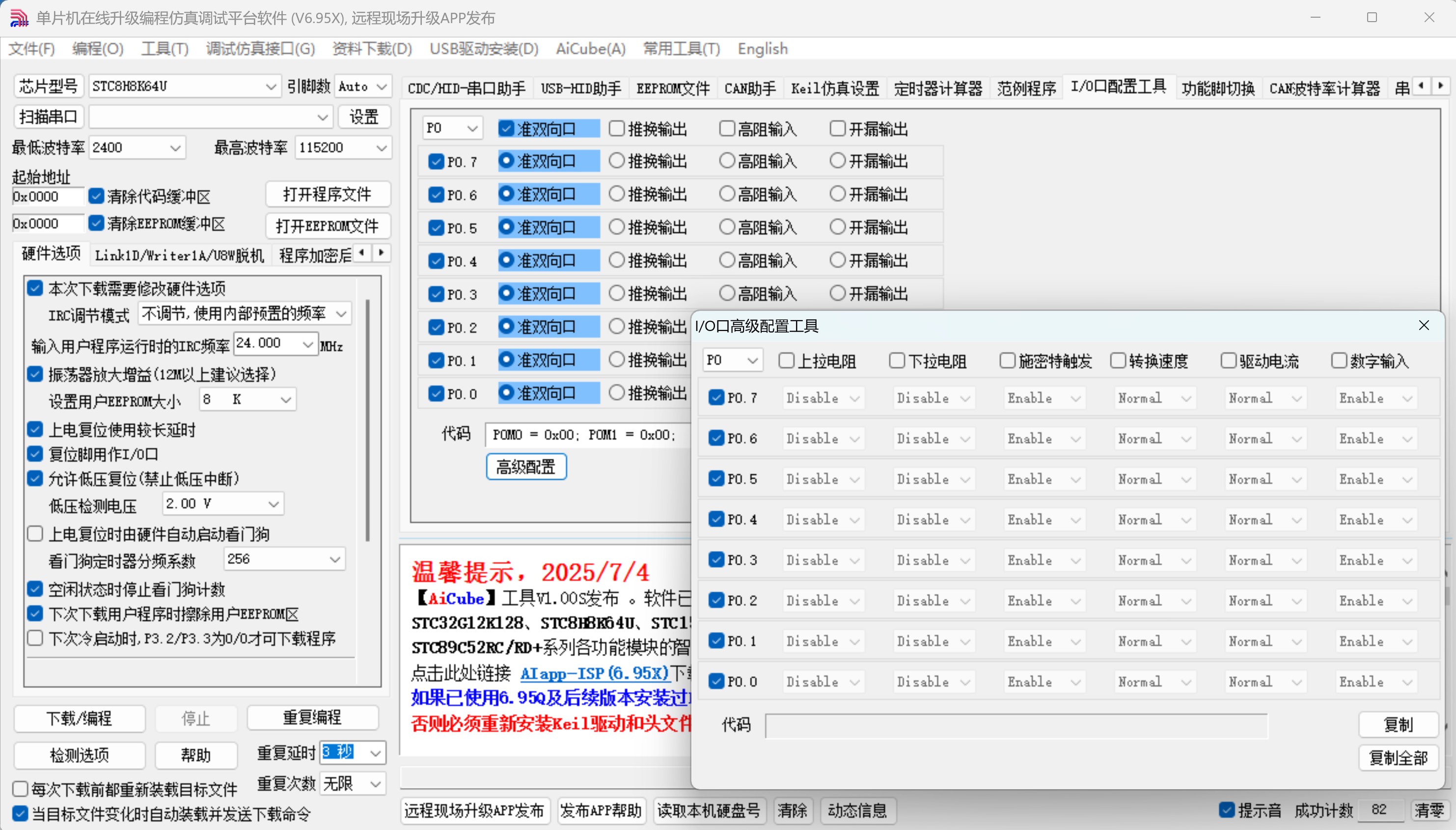
Task: Expand the IRC调节模式 dropdown
Action: (341, 313)
